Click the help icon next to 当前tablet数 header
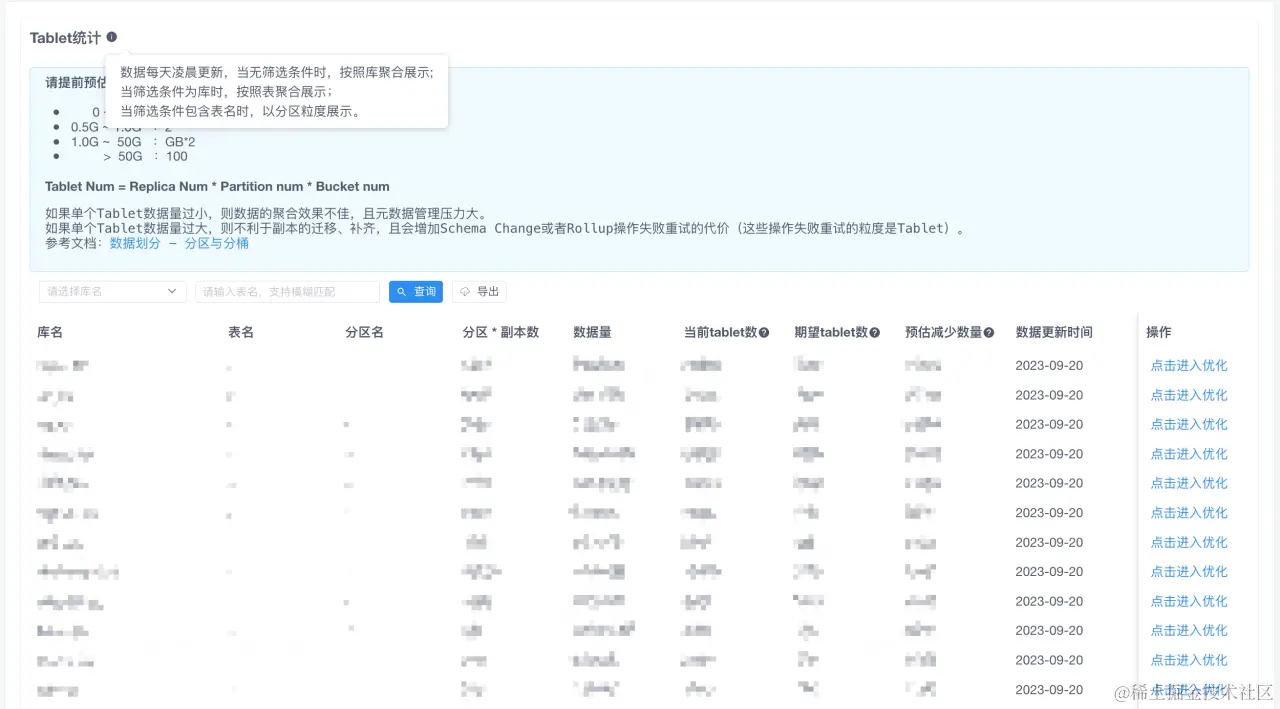Image resolution: width=1280 pixels, height=709 pixels. click(763, 332)
